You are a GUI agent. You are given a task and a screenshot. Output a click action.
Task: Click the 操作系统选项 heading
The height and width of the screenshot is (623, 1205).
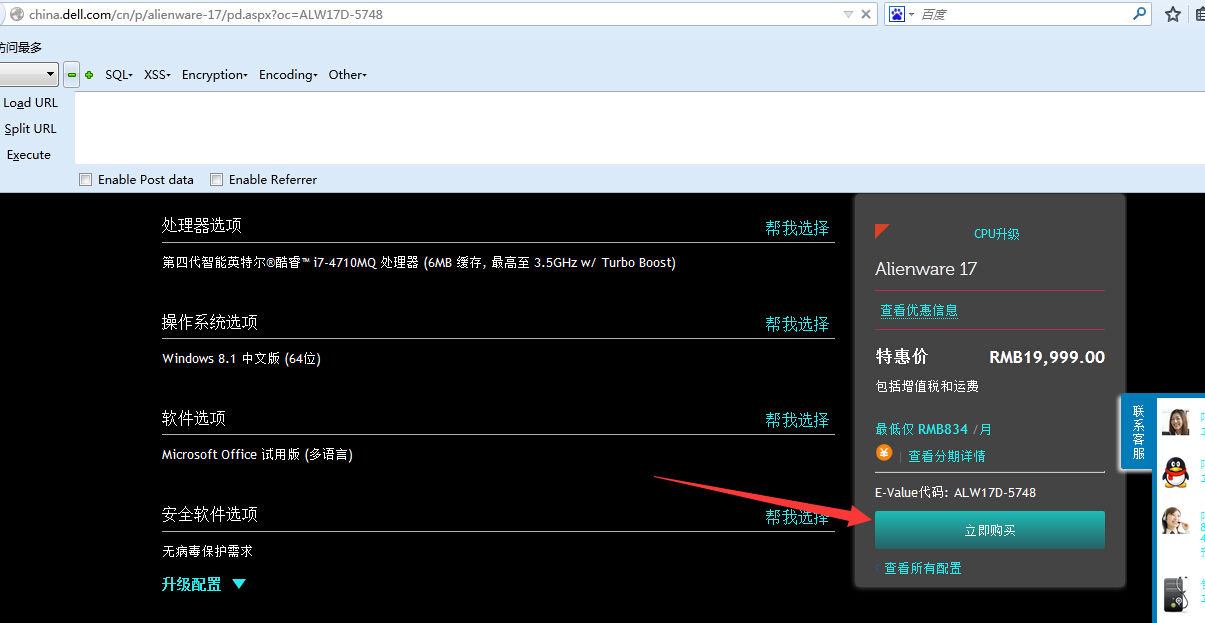click(x=209, y=322)
